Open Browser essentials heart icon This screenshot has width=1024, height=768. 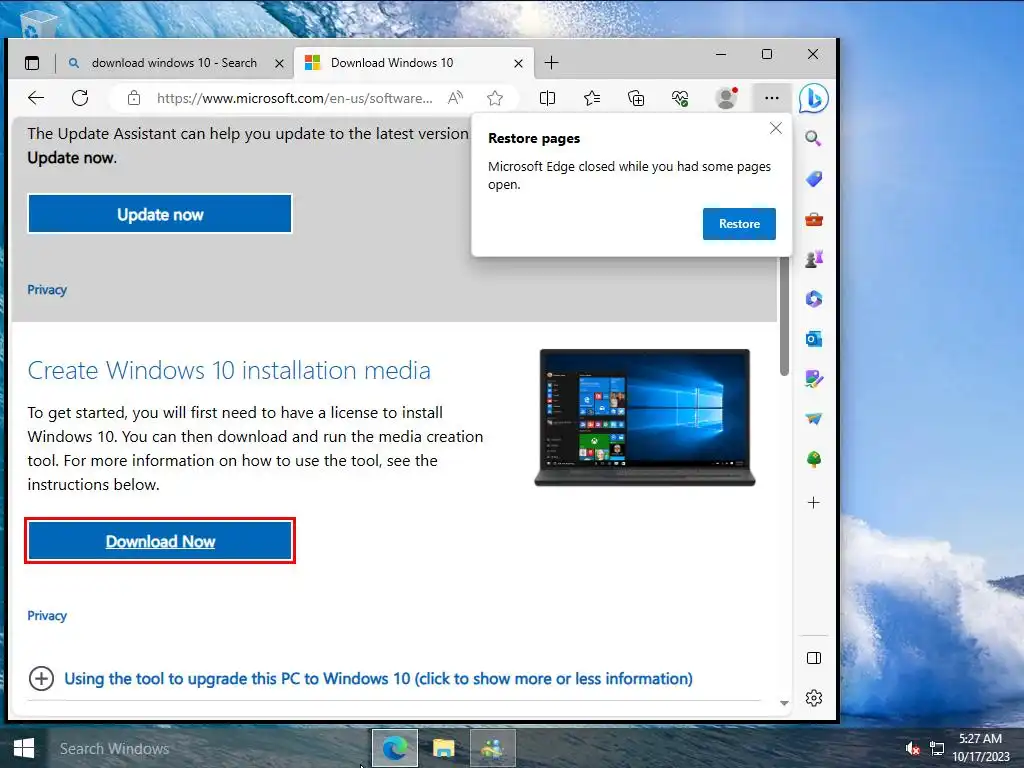tap(680, 98)
